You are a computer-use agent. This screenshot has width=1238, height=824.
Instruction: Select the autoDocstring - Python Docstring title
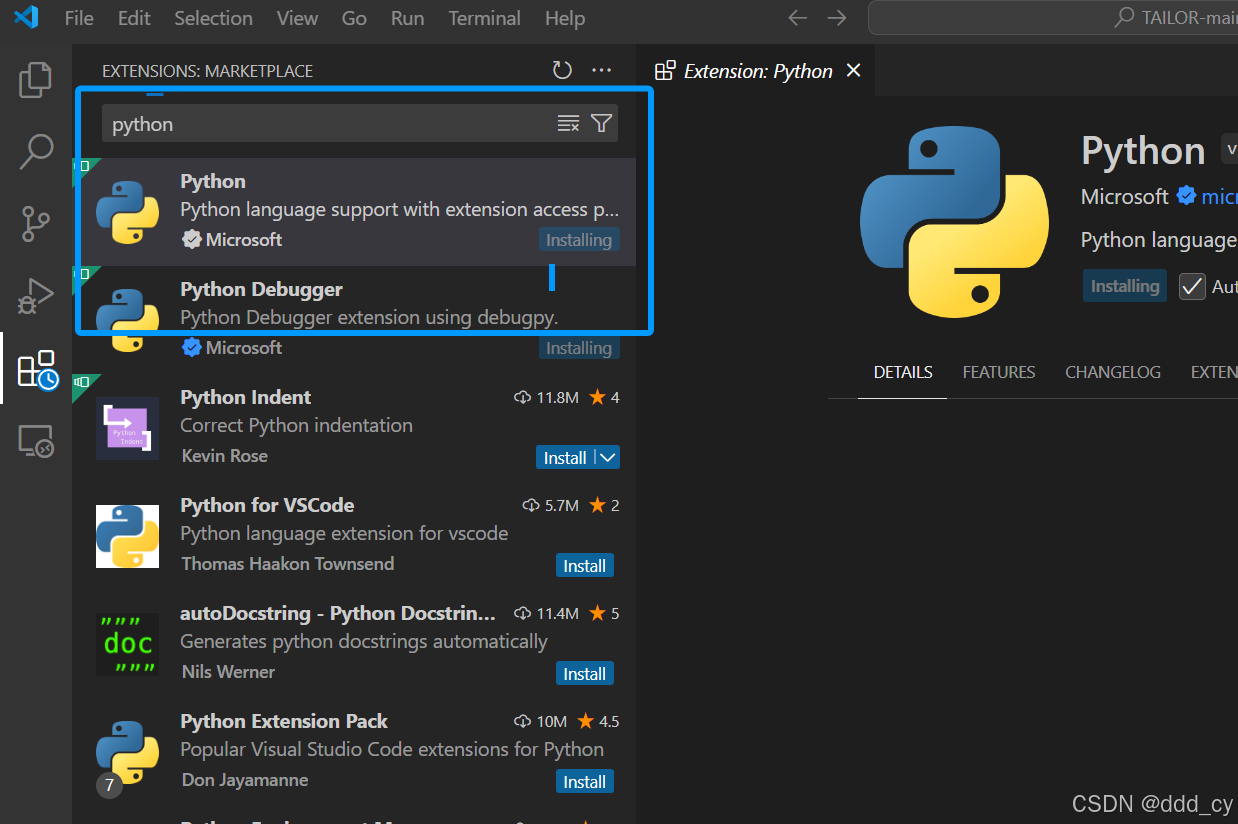coord(338,613)
